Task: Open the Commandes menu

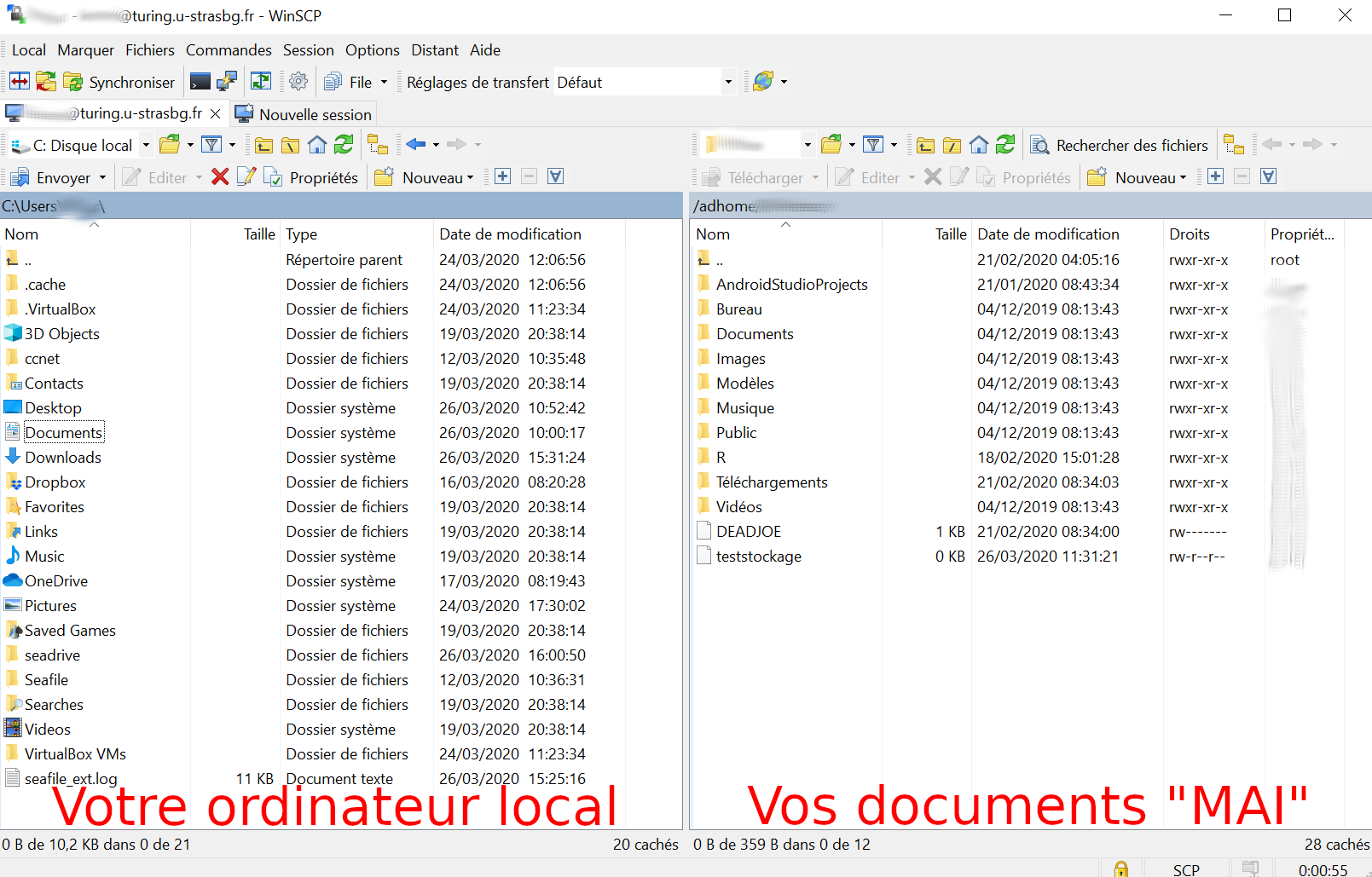Action: (x=229, y=50)
